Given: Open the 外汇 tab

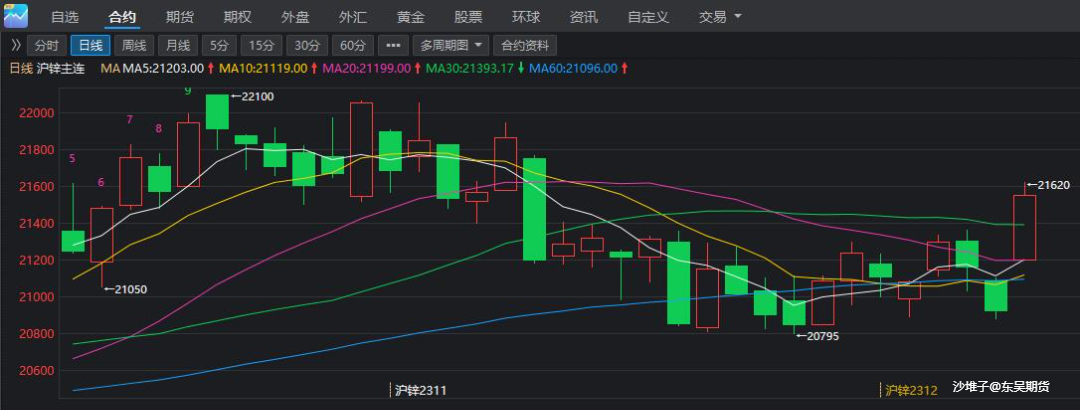Looking at the screenshot, I should point(352,17).
